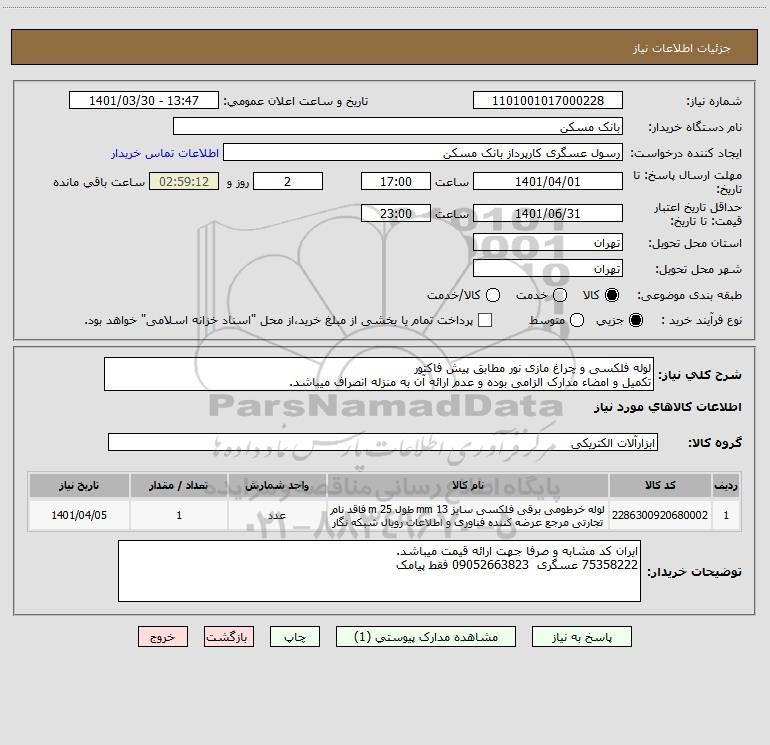
Task: Click the delivery city field تهران
Action: [548, 269]
